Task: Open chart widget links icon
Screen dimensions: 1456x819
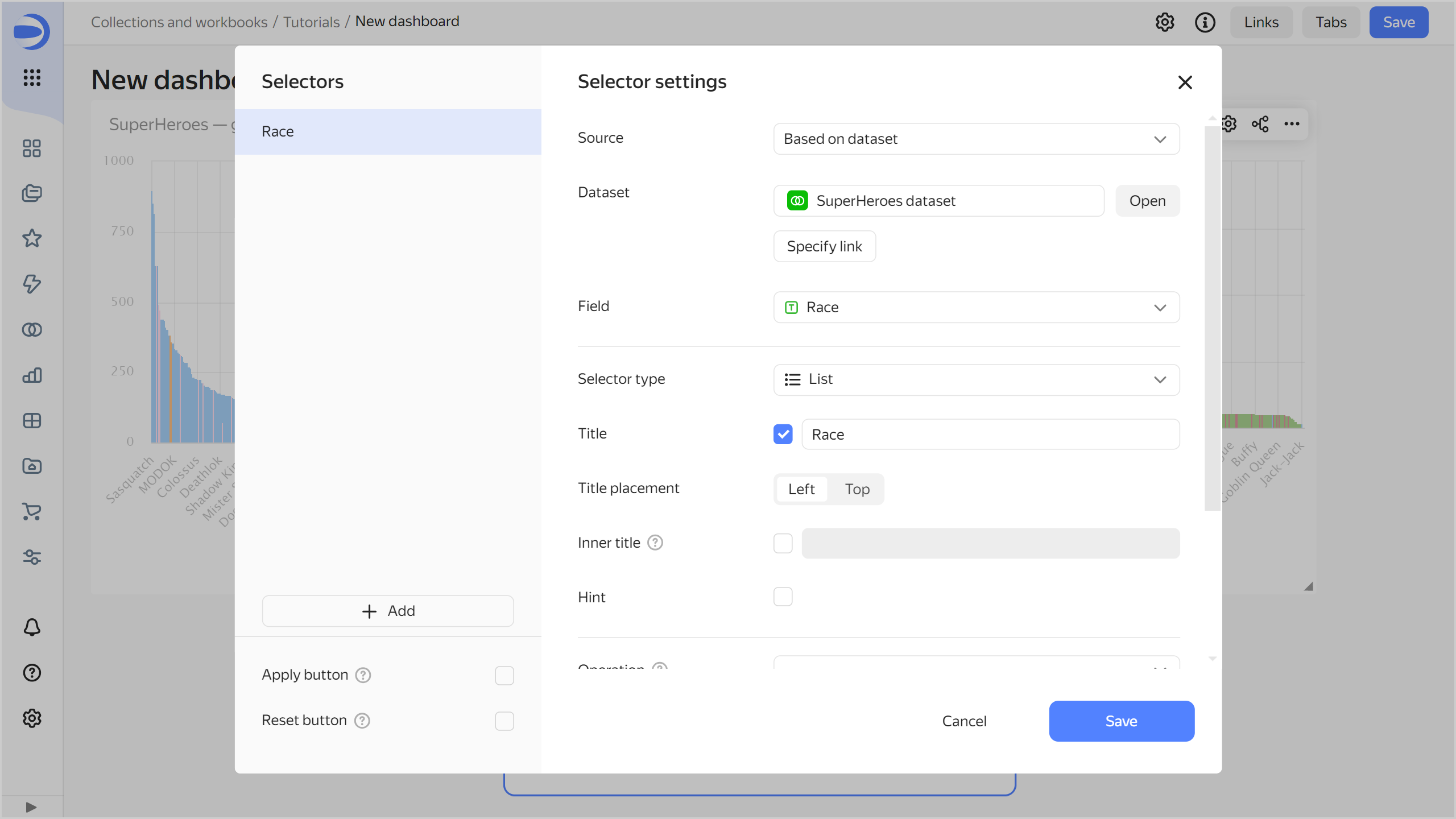Action: pyautogui.click(x=1260, y=124)
